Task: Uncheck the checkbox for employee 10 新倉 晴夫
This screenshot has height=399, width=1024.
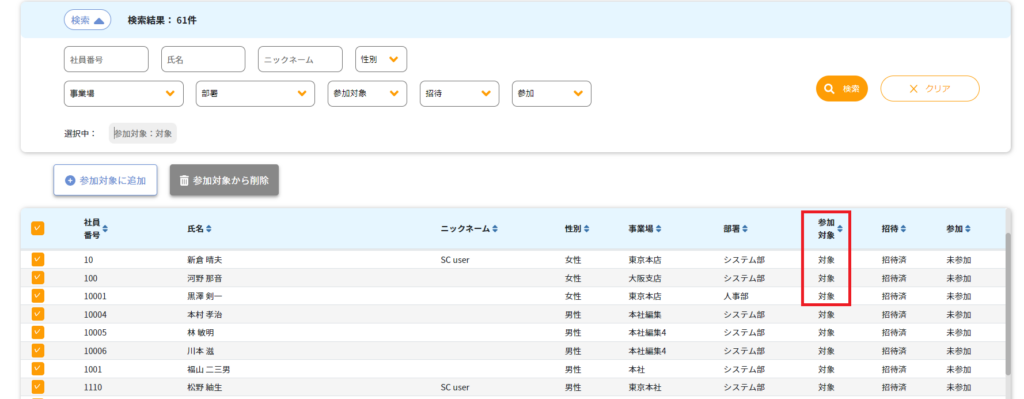Action: click(x=38, y=259)
